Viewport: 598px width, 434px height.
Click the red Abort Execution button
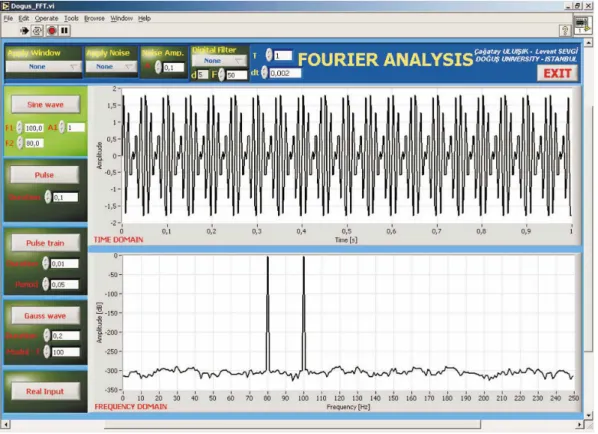[51, 31]
